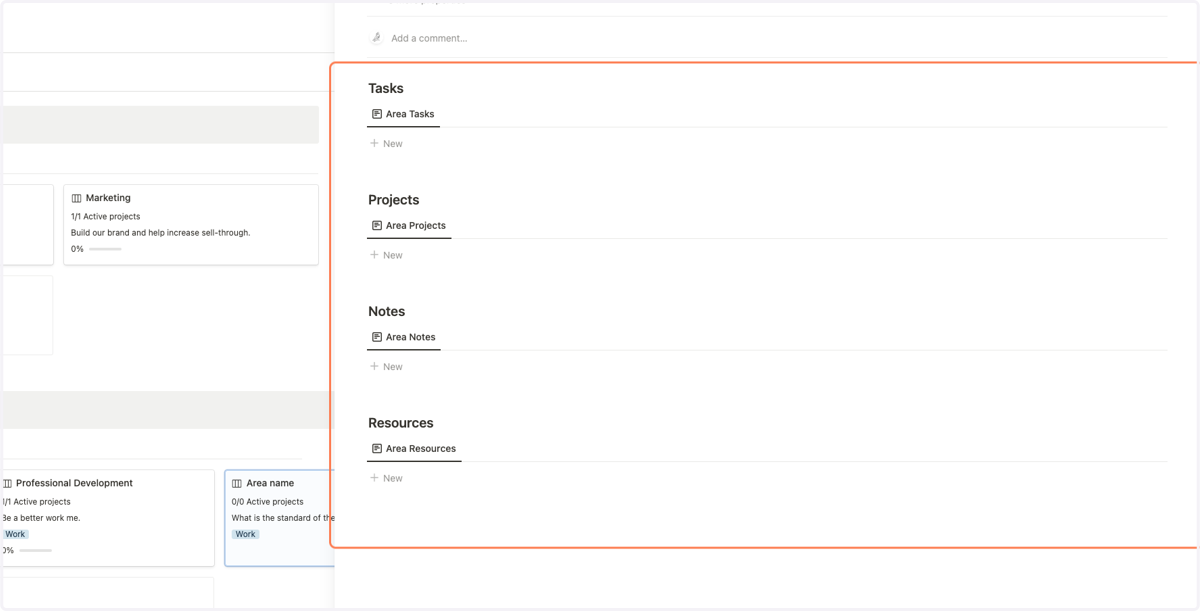The image size is (1200, 611).
Task: Add a new item under Notes
Action: pos(386,366)
